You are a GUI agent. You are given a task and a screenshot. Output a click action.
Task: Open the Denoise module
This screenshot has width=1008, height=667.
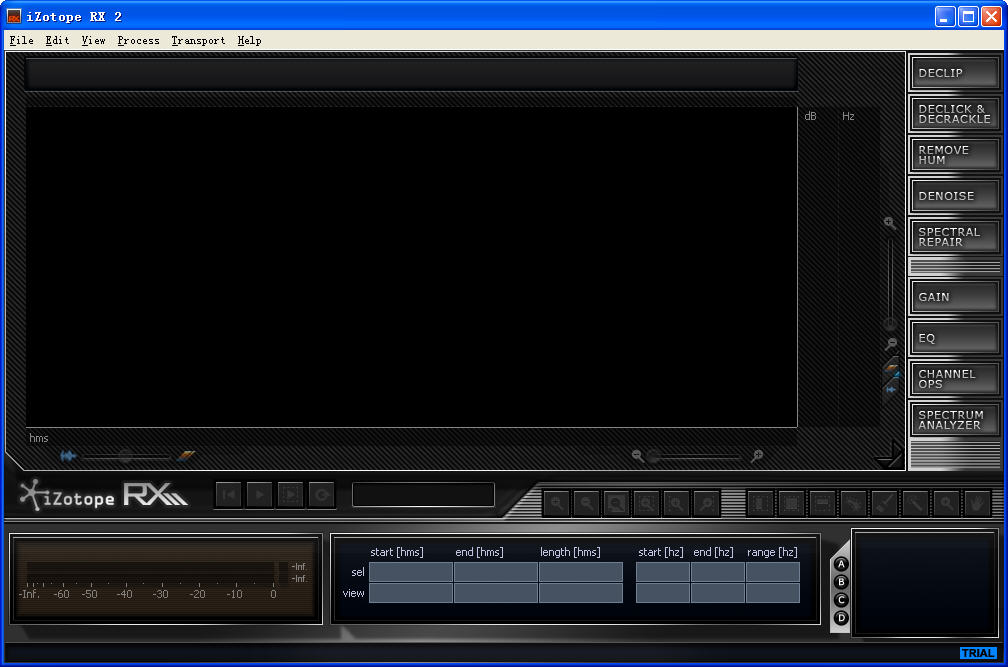[x=955, y=196]
